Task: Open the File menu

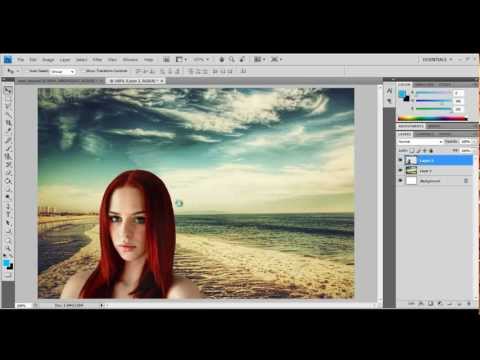Action: tap(21, 60)
